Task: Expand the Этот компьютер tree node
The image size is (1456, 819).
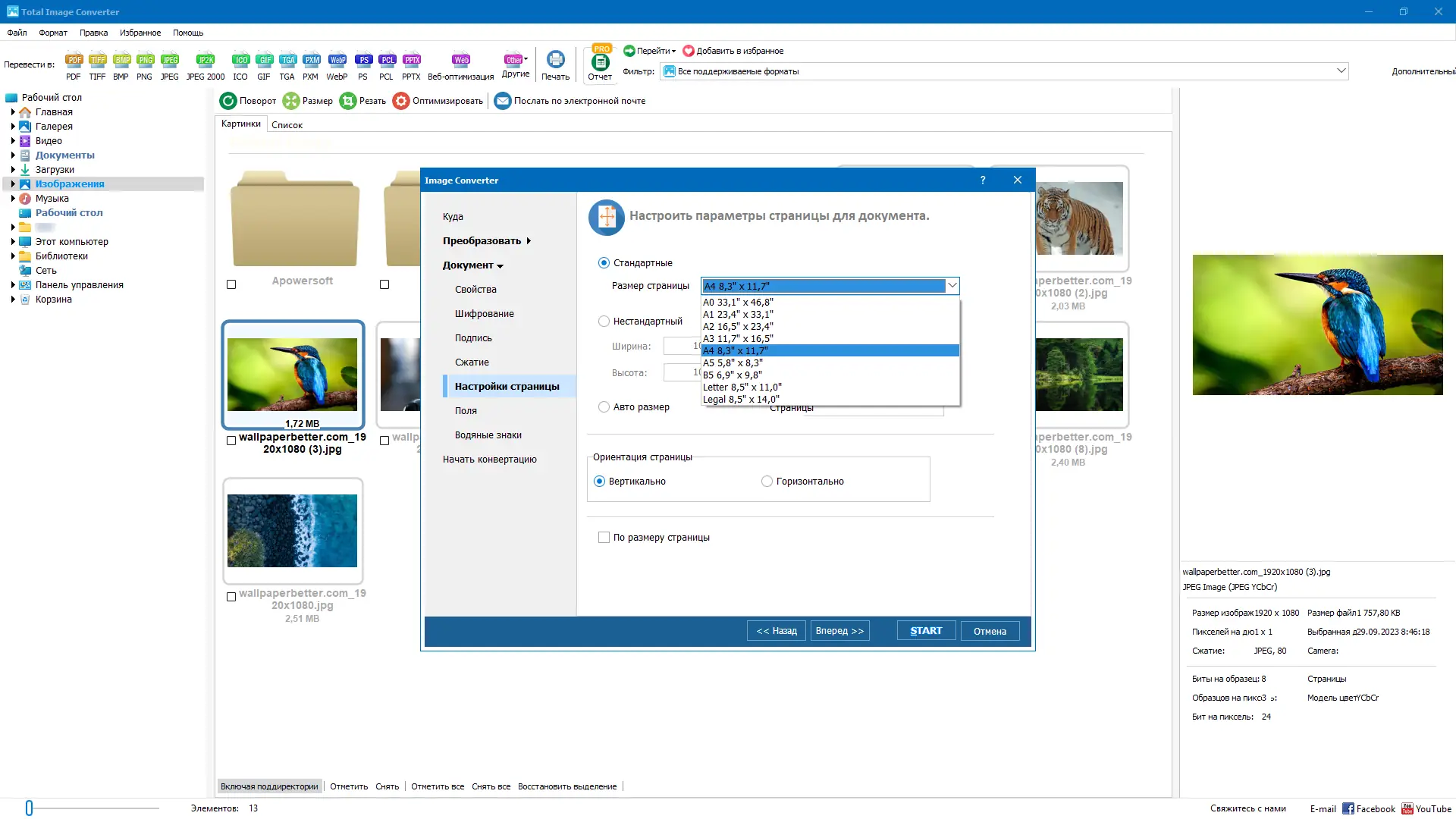Action: (13, 242)
